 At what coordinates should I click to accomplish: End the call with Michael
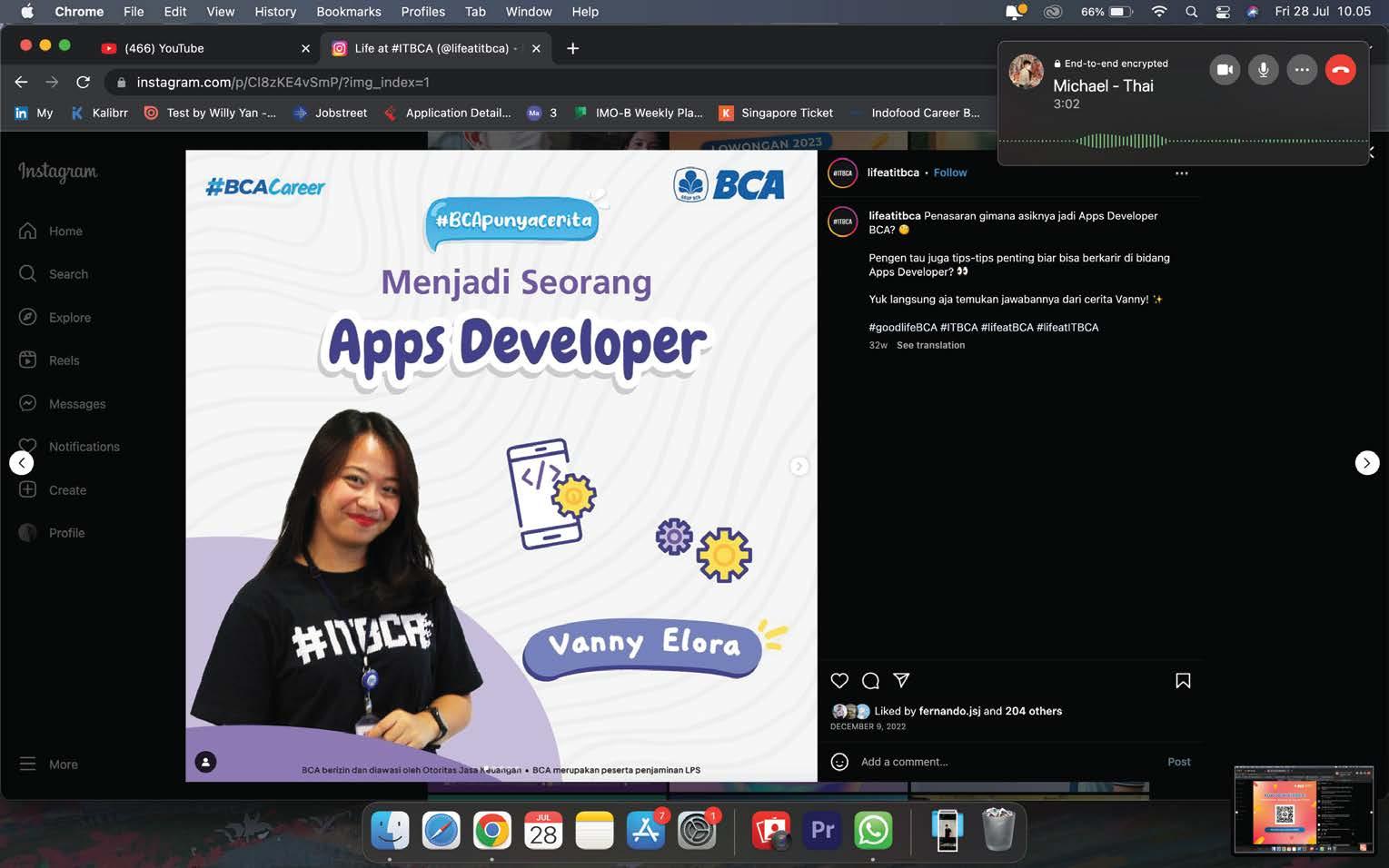point(1340,69)
